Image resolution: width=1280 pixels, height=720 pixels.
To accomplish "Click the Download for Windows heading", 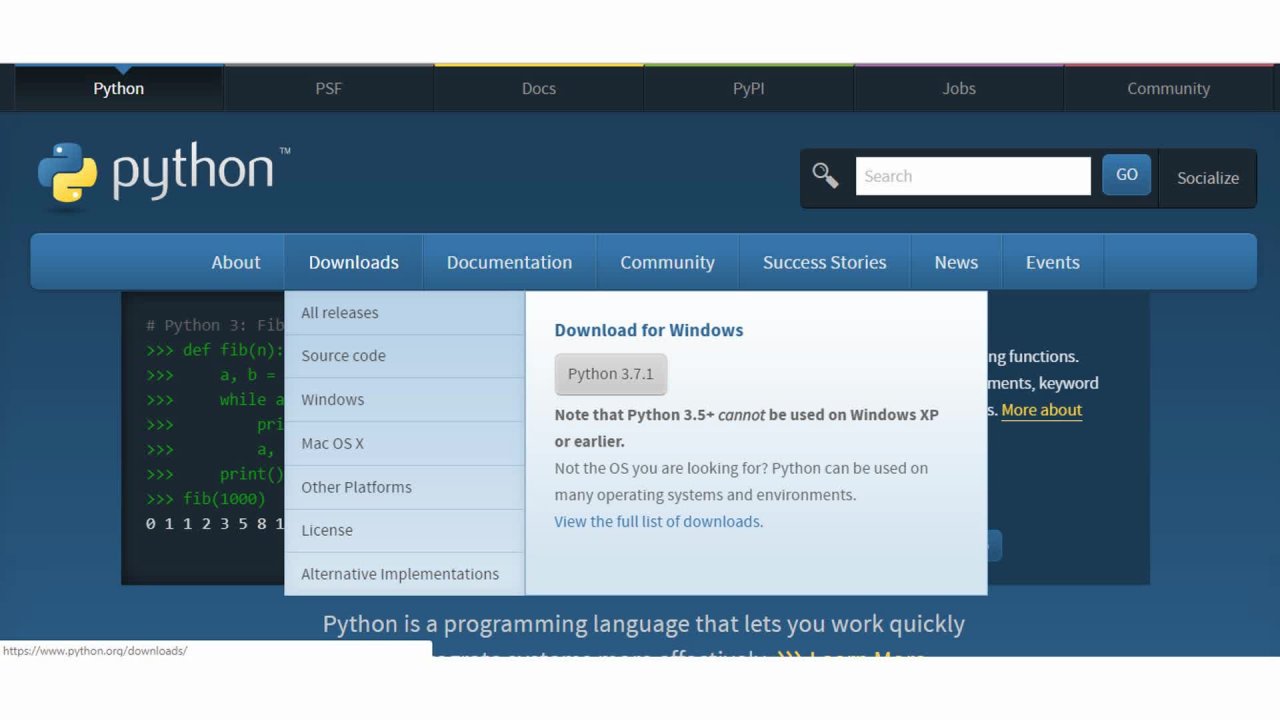I will tap(649, 330).
